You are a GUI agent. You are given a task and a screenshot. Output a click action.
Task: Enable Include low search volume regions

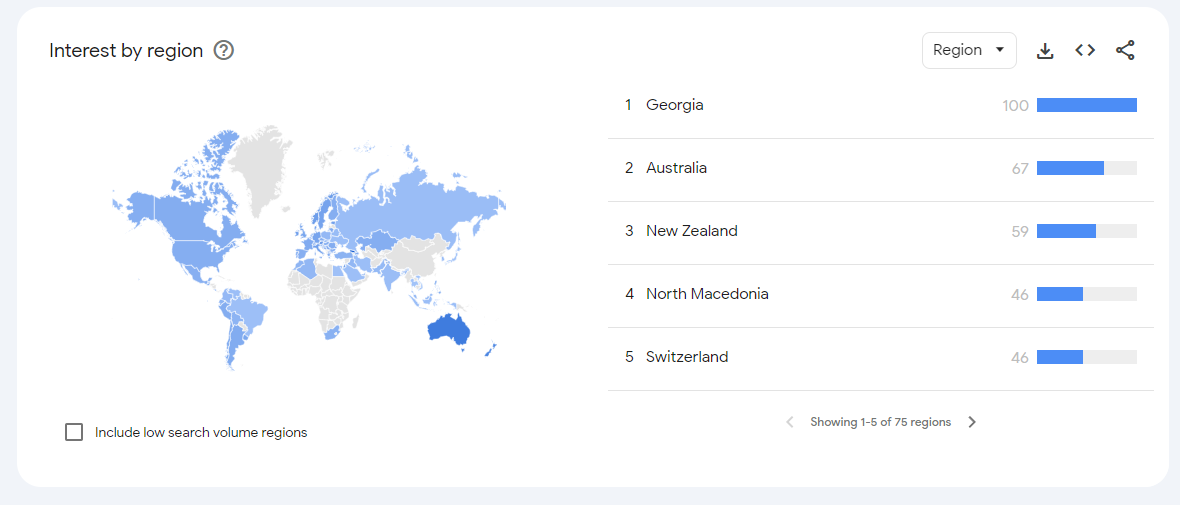(x=74, y=432)
